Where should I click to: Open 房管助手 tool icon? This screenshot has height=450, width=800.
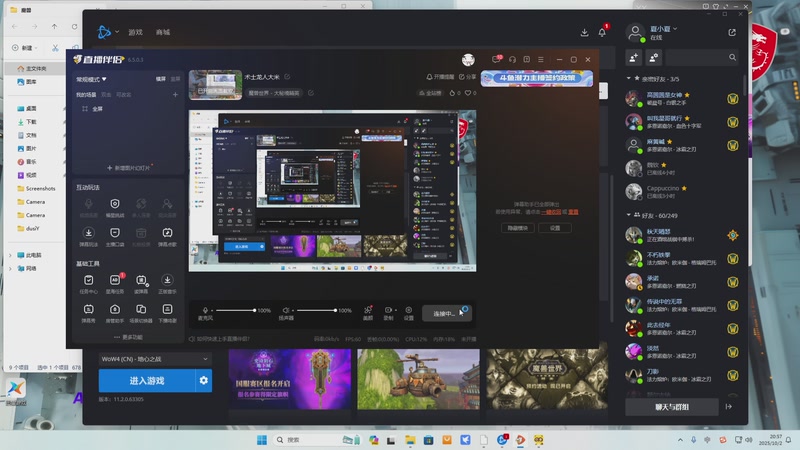coord(115,313)
